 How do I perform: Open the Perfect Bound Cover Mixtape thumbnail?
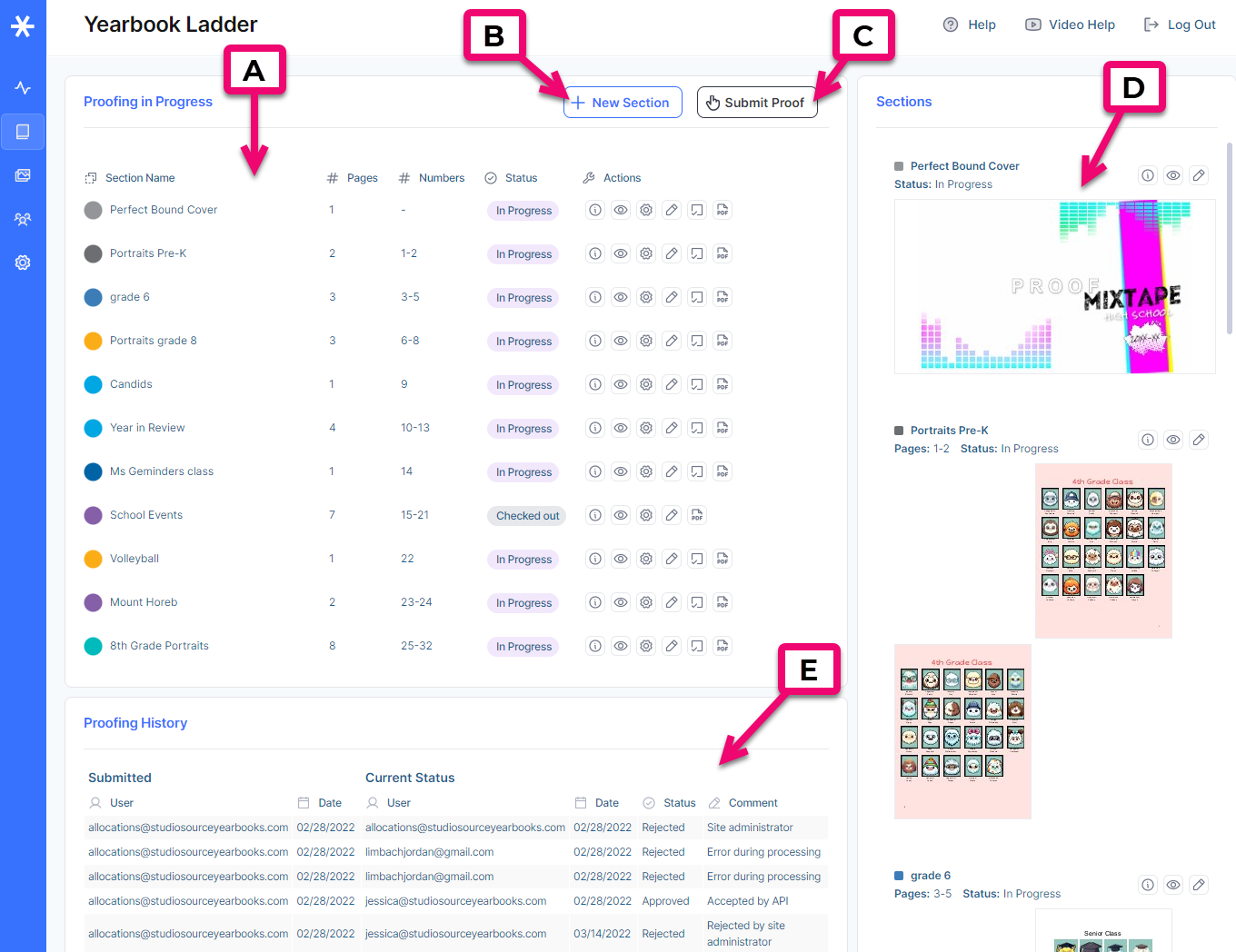coord(1054,286)
